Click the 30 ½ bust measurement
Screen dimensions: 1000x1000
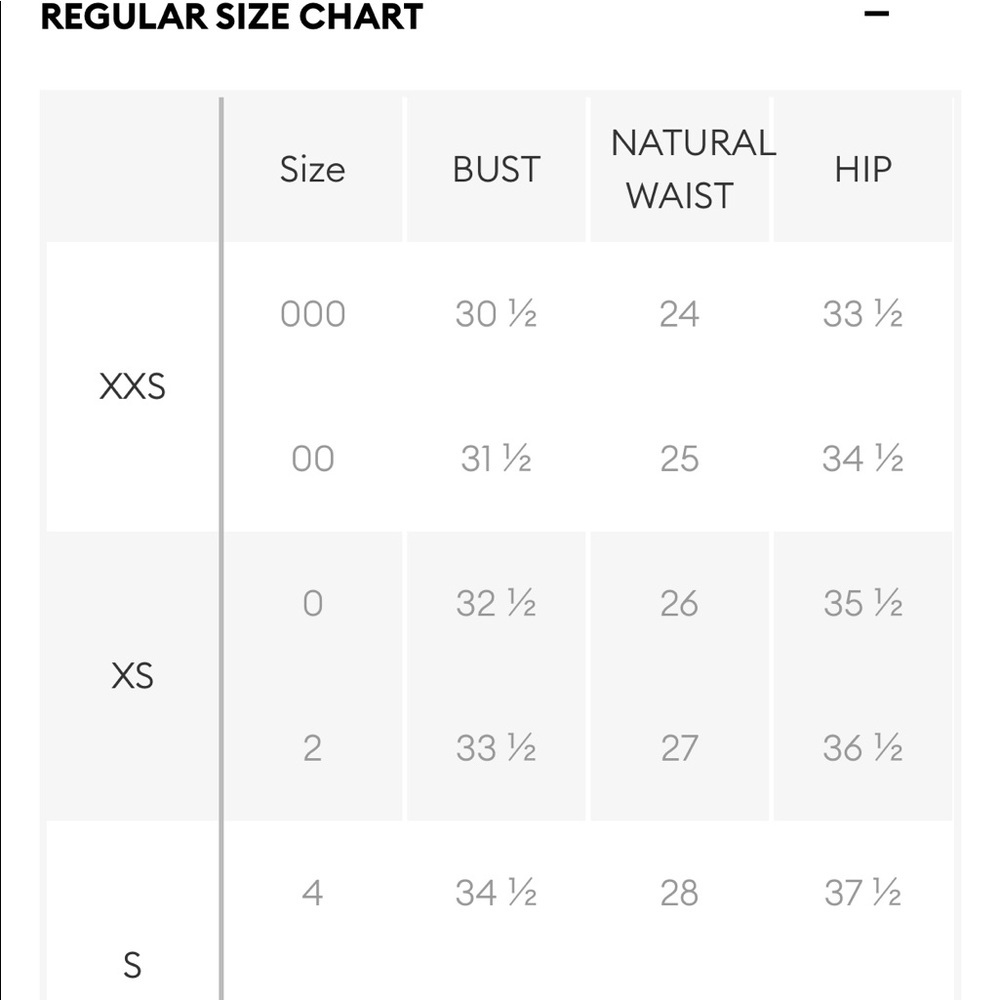point(496,314)
